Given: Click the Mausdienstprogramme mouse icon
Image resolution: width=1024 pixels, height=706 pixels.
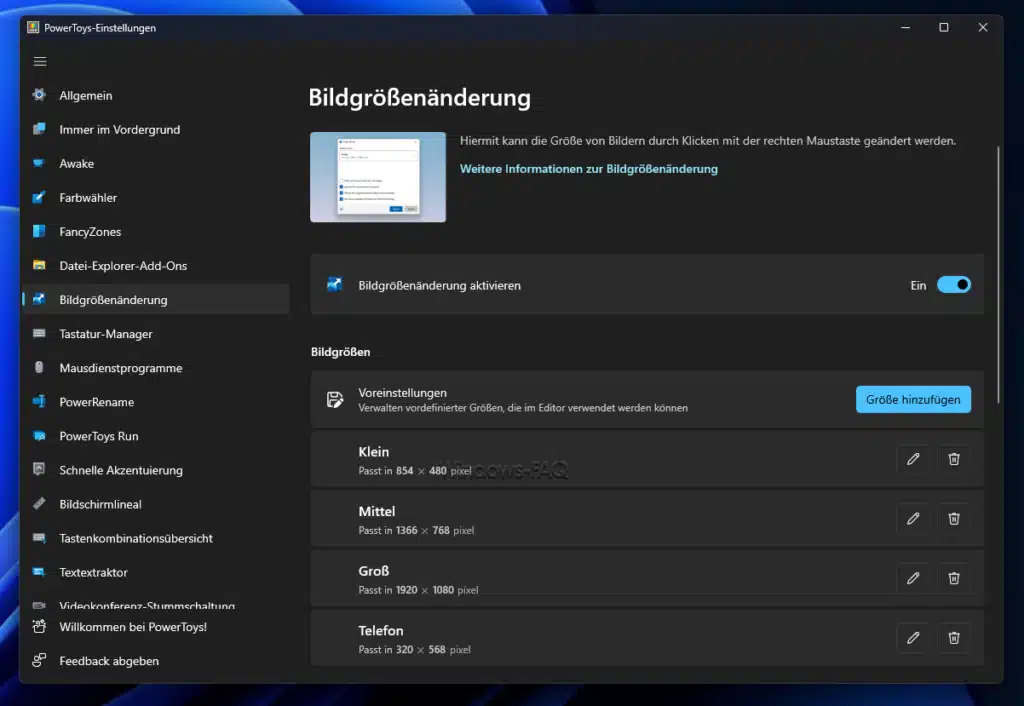Looking at the screenshot, I should click(39, 367).
